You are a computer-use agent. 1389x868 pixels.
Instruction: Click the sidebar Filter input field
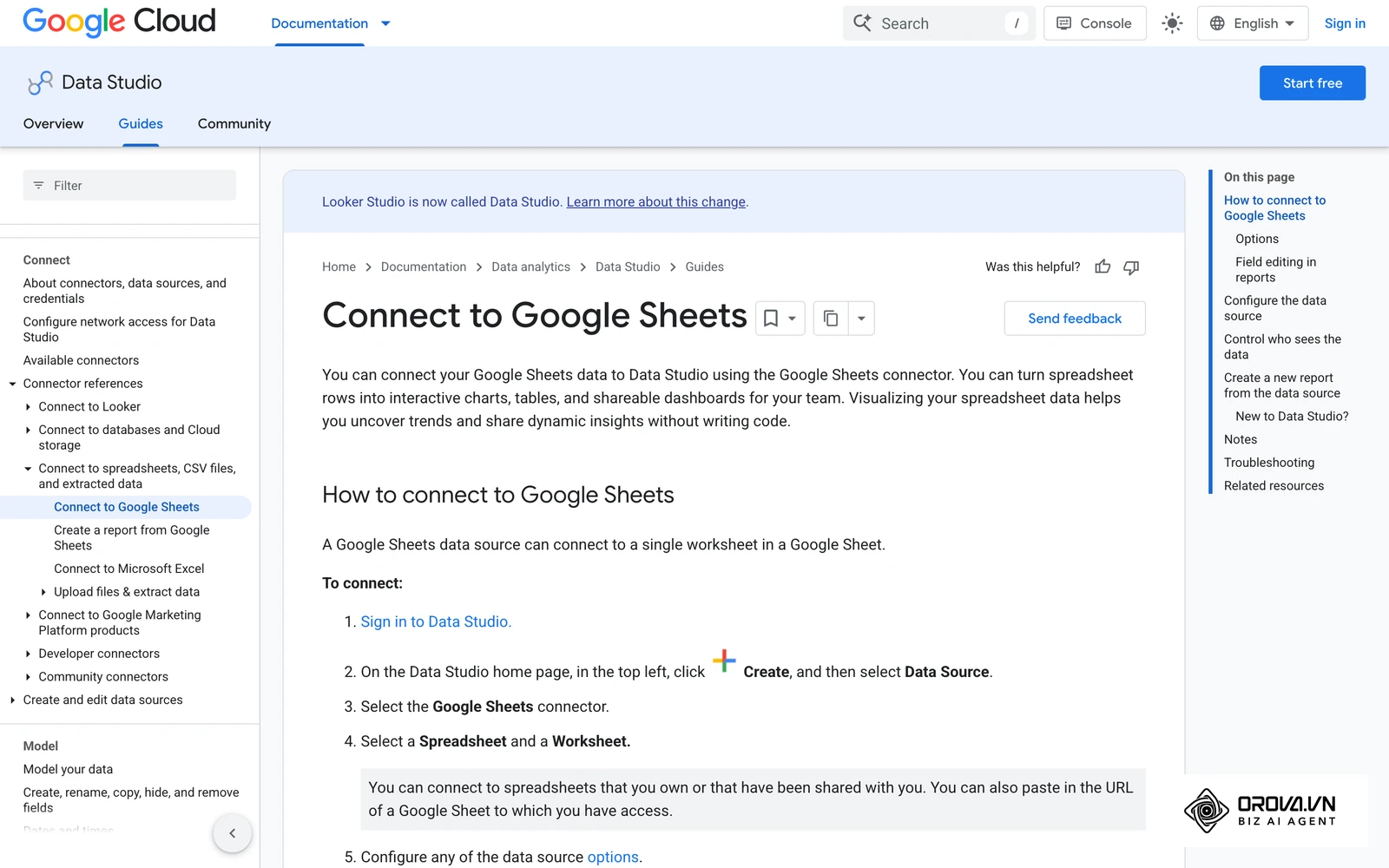129,186
